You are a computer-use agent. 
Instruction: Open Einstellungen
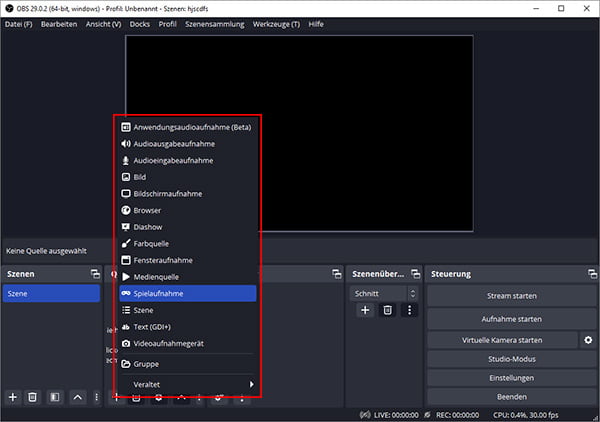click(512, 378)
